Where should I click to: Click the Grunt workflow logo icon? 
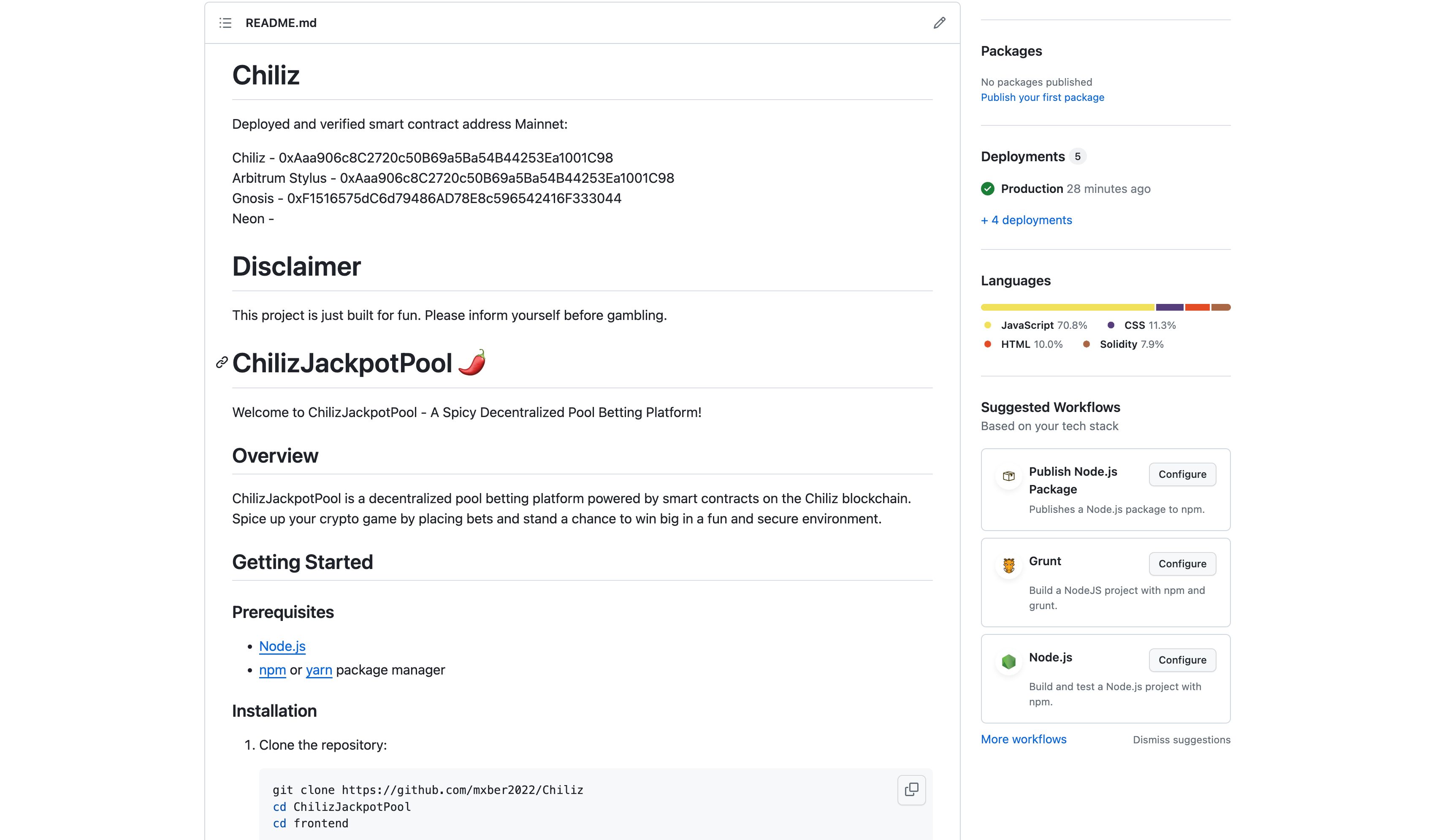(1008, 566)
